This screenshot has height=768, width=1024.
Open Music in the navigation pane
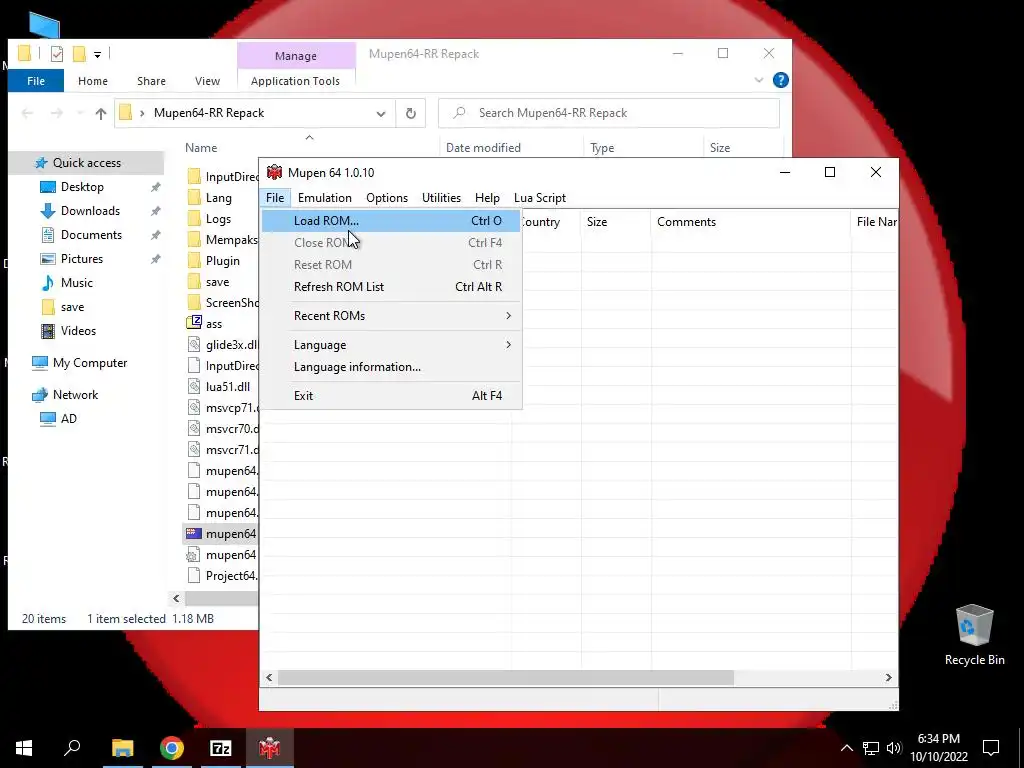(76, 283)
